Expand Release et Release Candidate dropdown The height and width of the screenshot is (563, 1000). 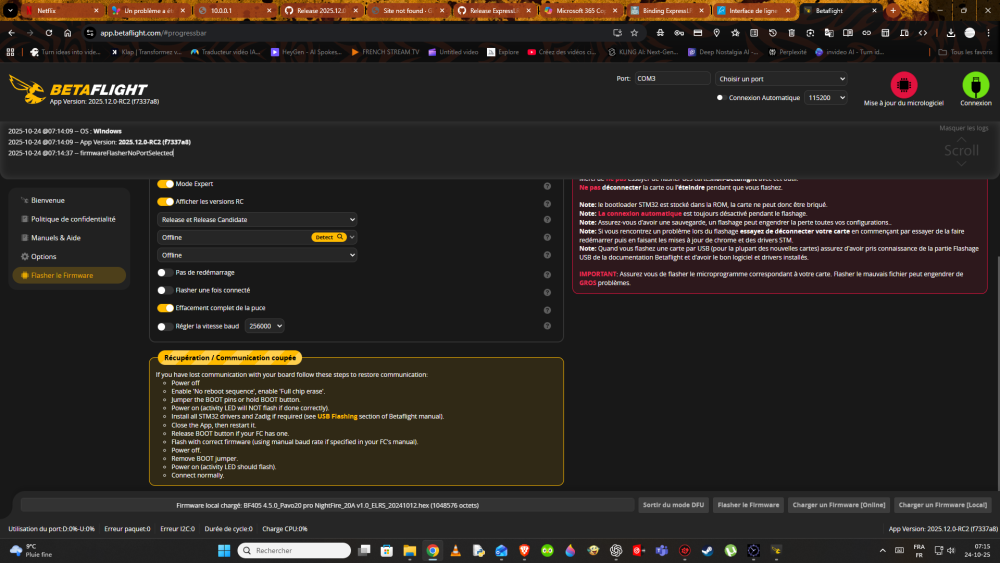(x=257, y=219)
